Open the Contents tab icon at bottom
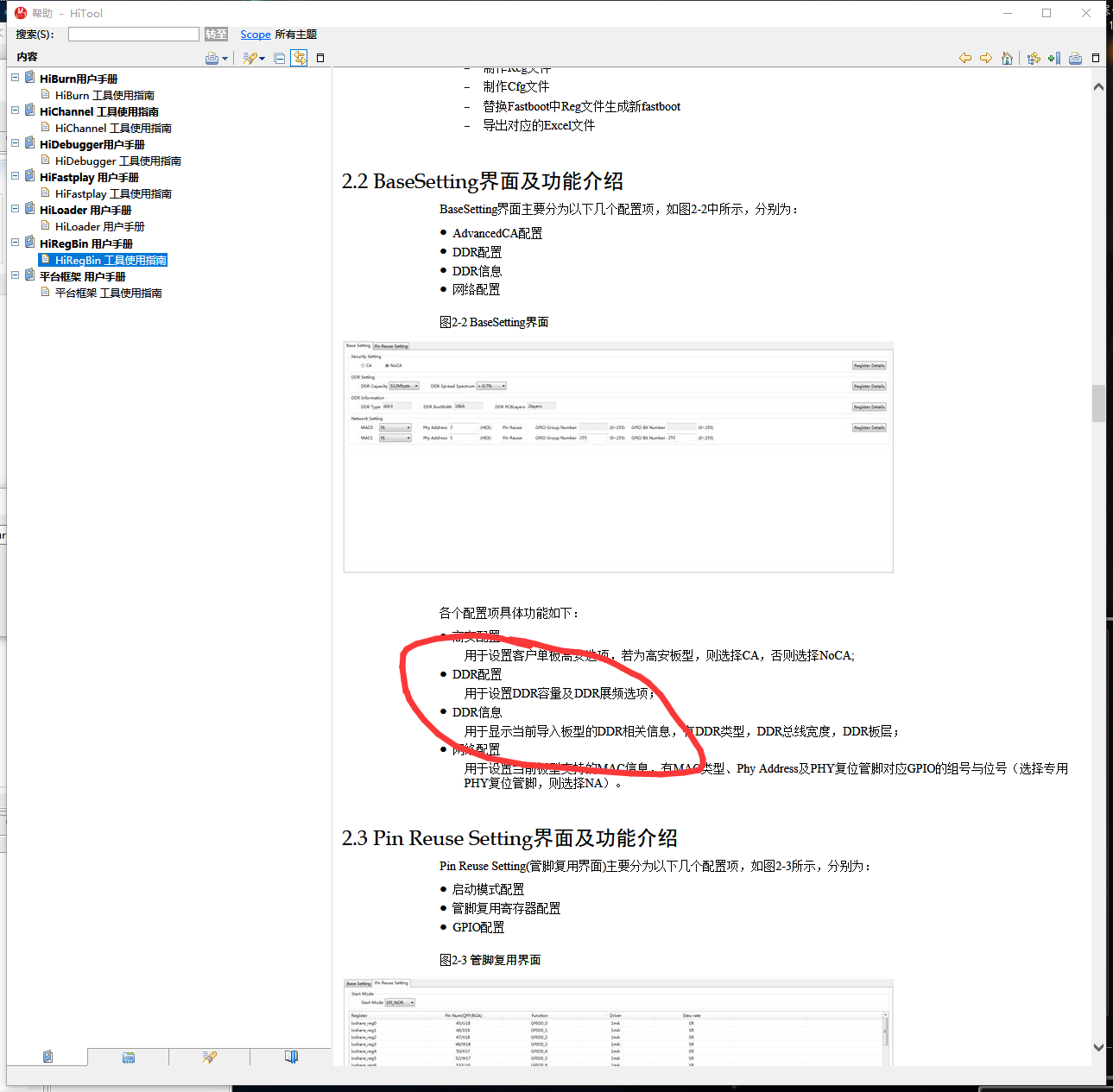Viewport: 1113px width, 1092px height. [47, 1056]
